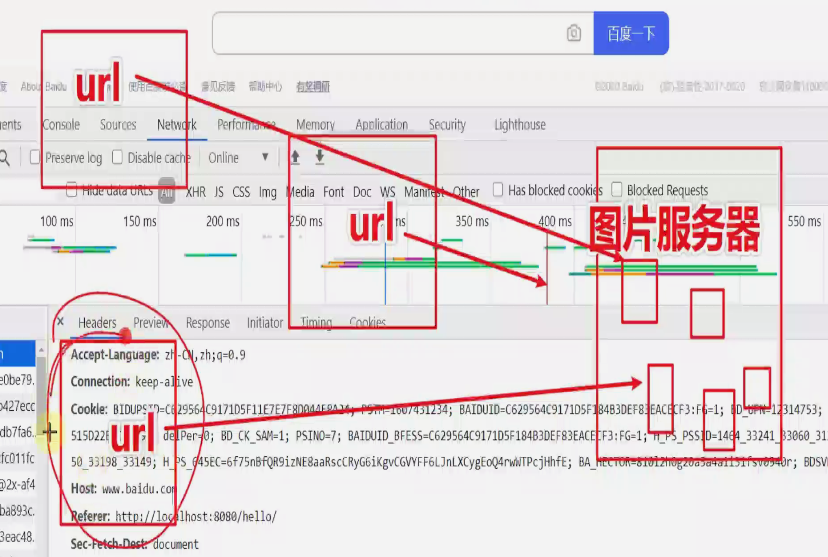The width and height of the screenshot is (828, 557).
Task: Open the Online throttling dropdown
Action: click(x=238, y=157)
